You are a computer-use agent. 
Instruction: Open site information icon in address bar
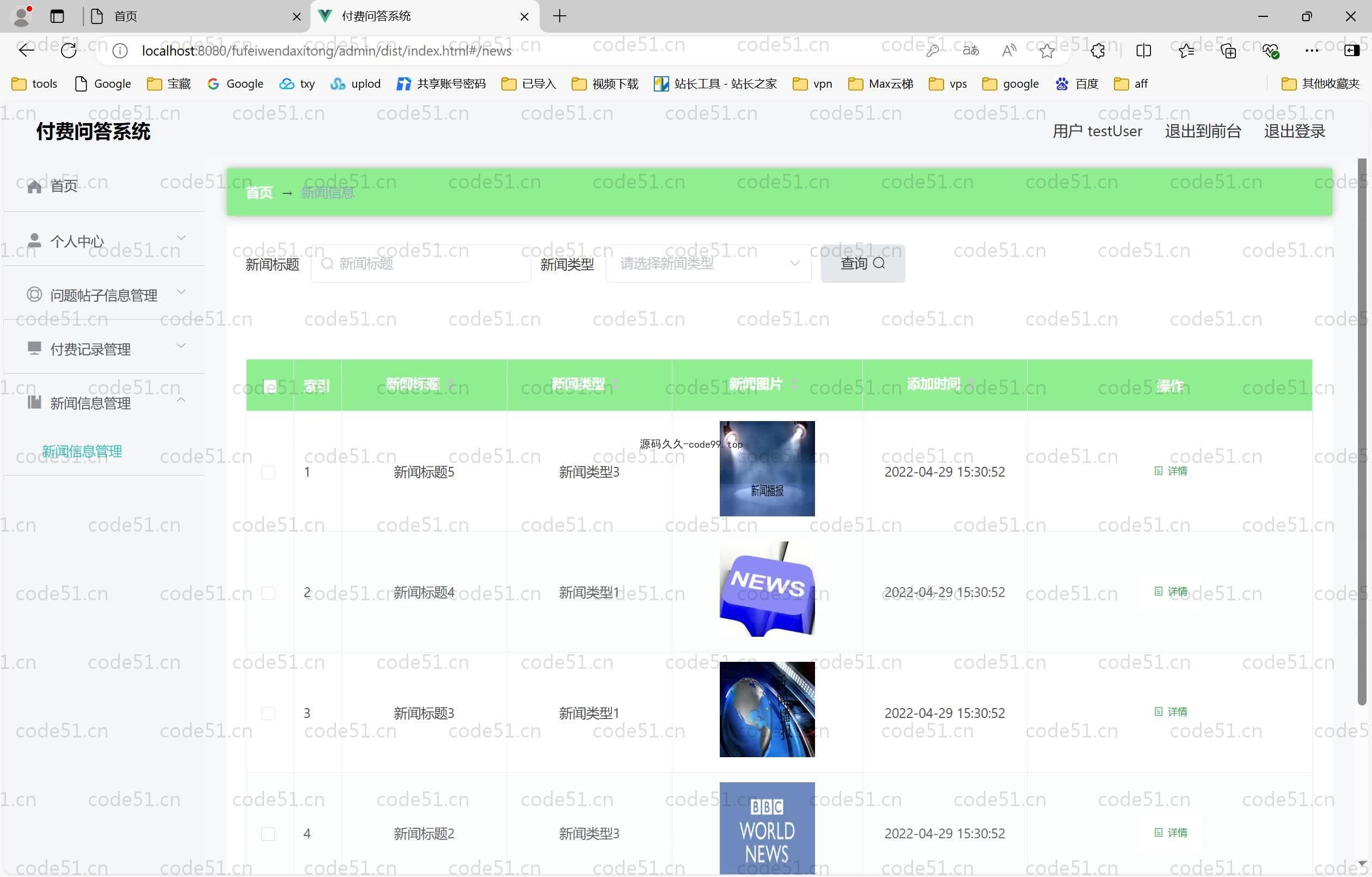120,51
